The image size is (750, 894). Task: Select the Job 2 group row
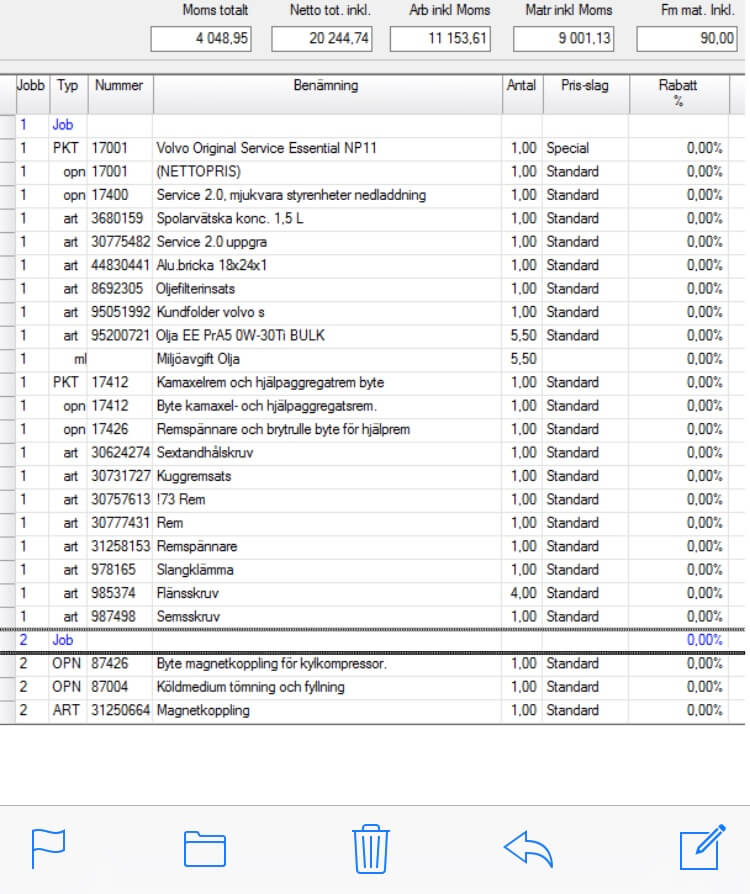click(63, 640)
